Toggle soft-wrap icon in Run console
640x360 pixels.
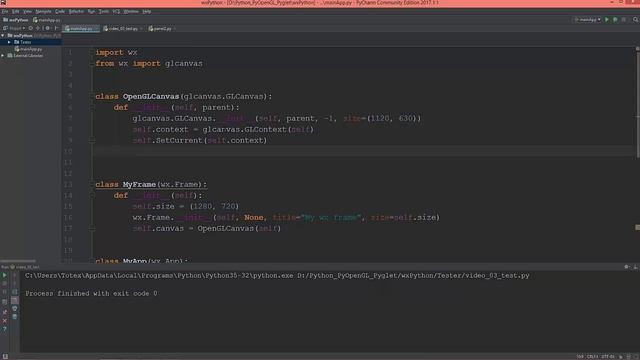tap(15, 292)
